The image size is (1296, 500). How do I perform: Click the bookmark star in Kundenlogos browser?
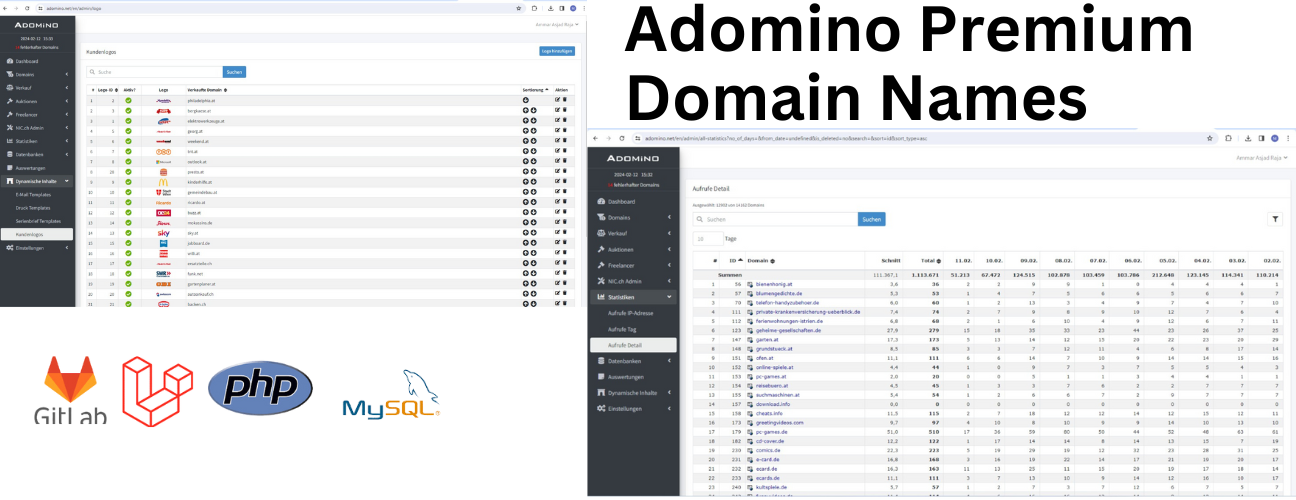(520, 7)
